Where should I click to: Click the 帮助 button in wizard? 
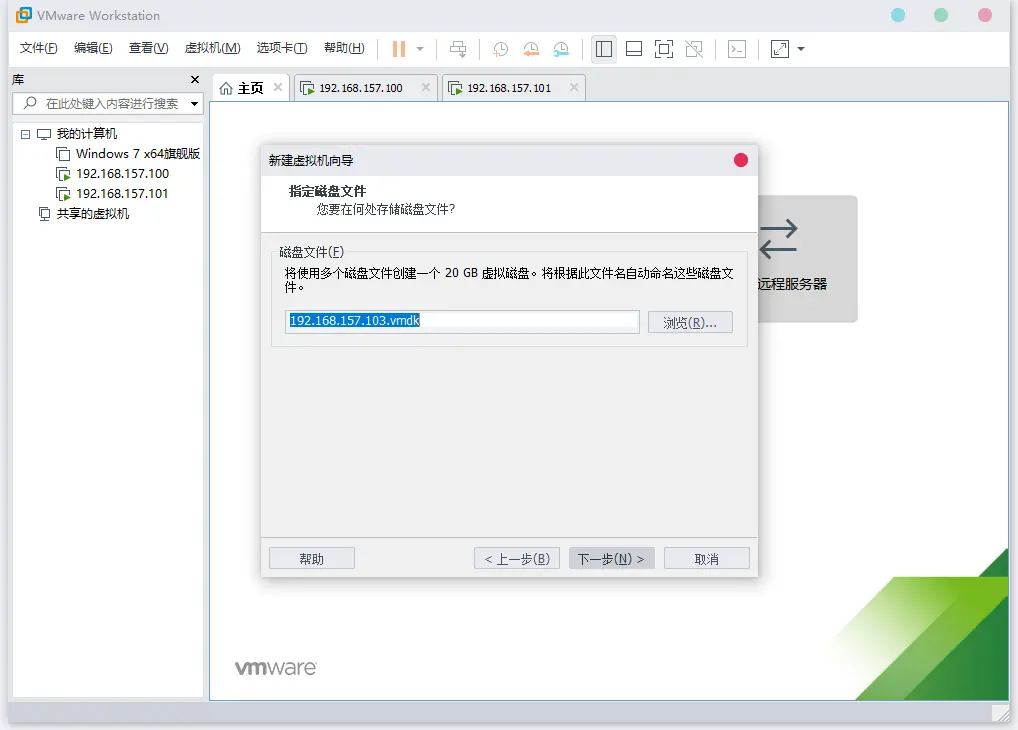point(312,559)
